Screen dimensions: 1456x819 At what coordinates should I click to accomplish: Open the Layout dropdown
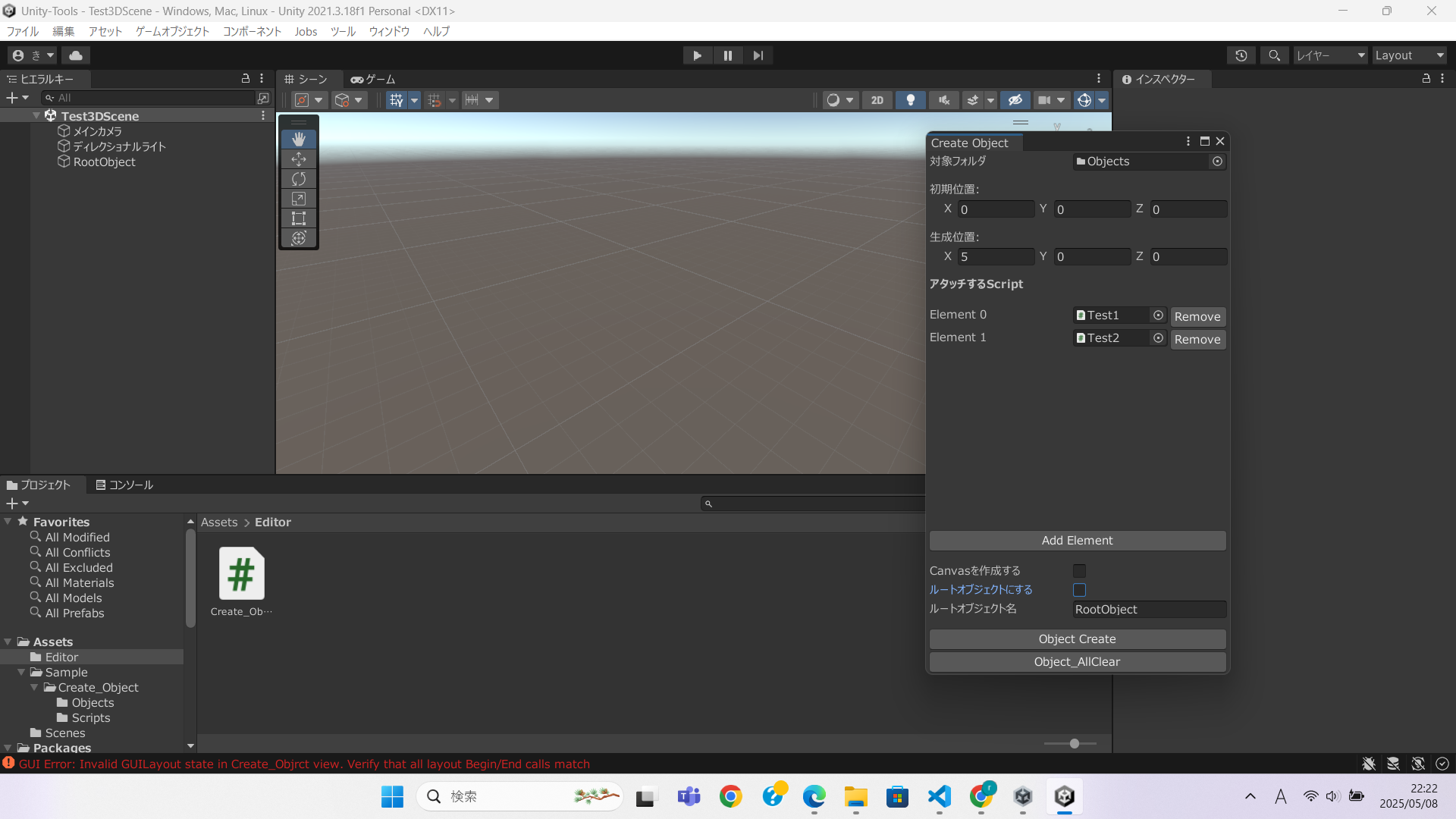[1409, 55]
